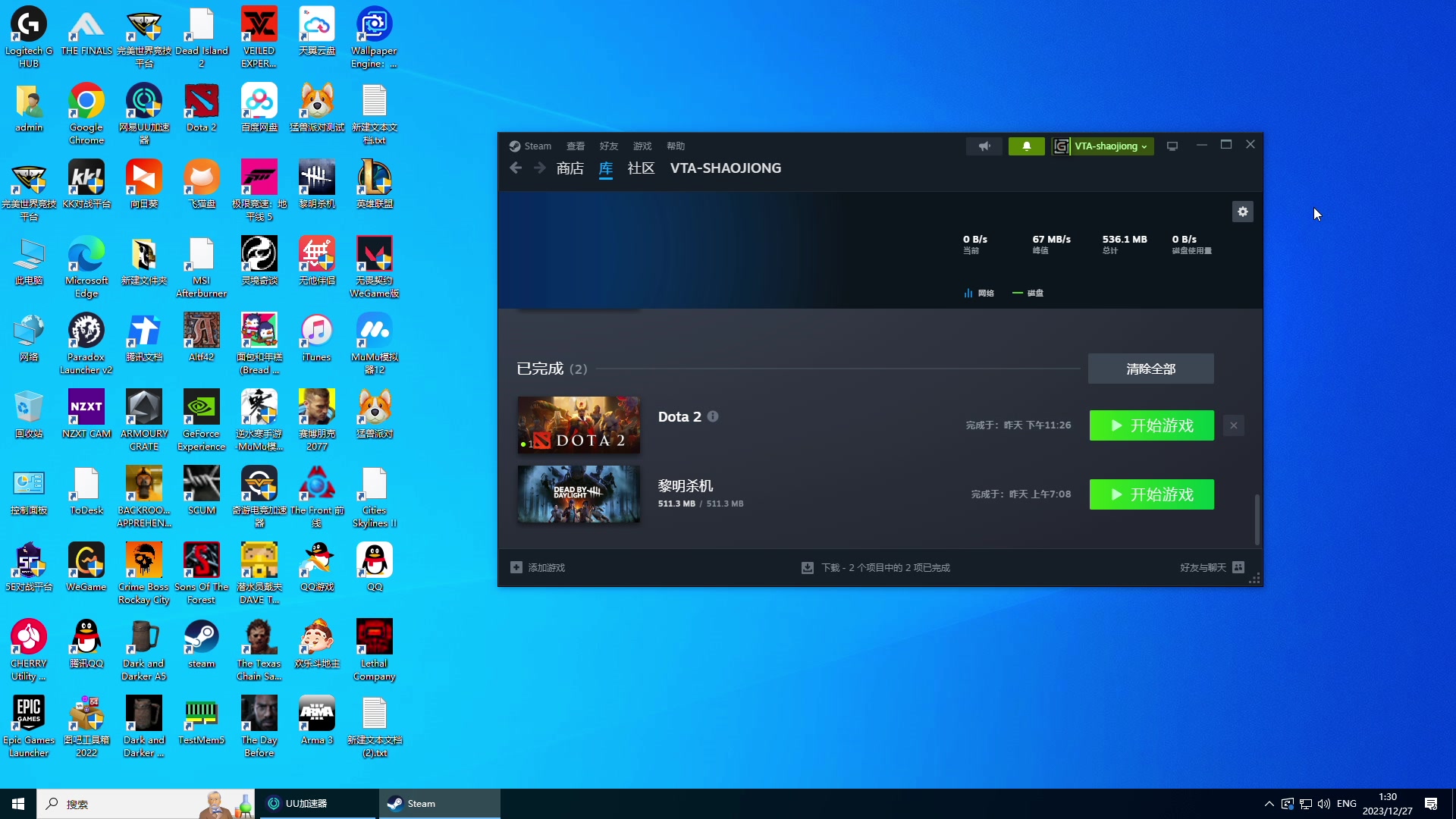Switch to 社区 tab in Steam
The image size is (1456, 819).
point(641,168)
